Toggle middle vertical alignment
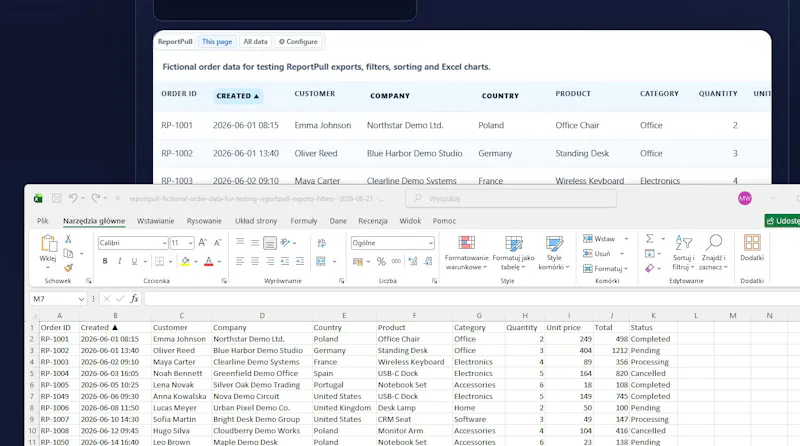800x446 pixels. 255,243
